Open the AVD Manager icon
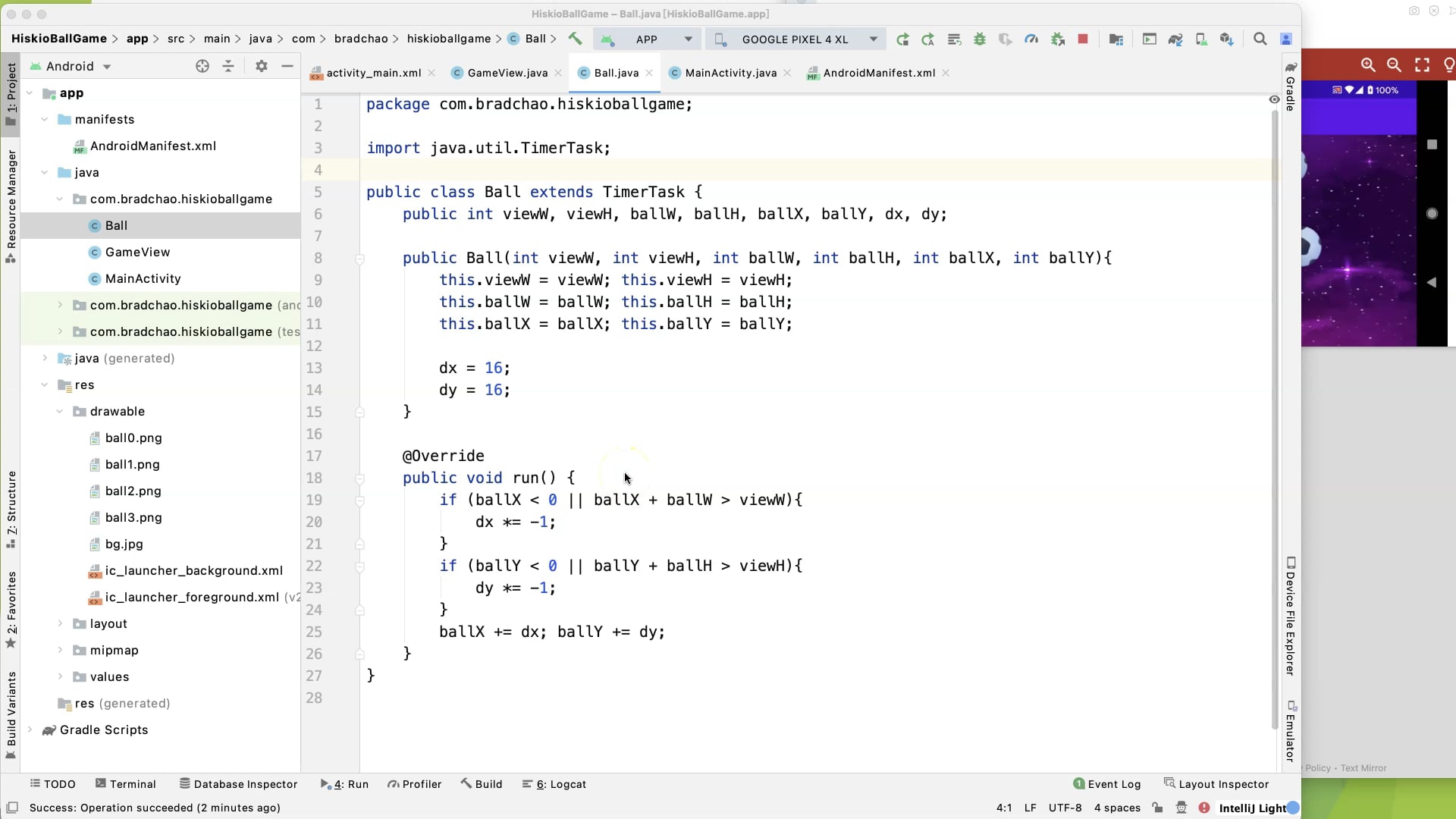Screen dimensions: 1456x819 coord(1202,39)
